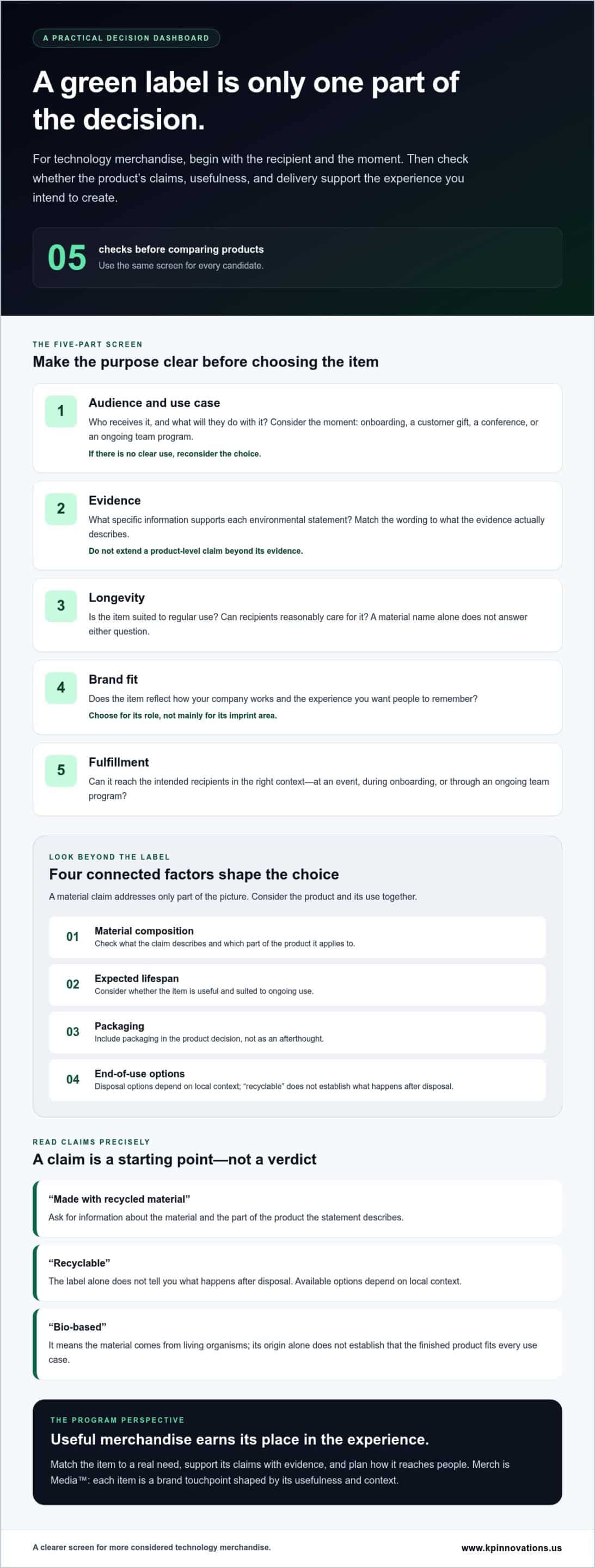Click the number 4 badge beside Brand fit
Image resolution: width=595 pixels, height=1568 pixels.
(61, 687)
